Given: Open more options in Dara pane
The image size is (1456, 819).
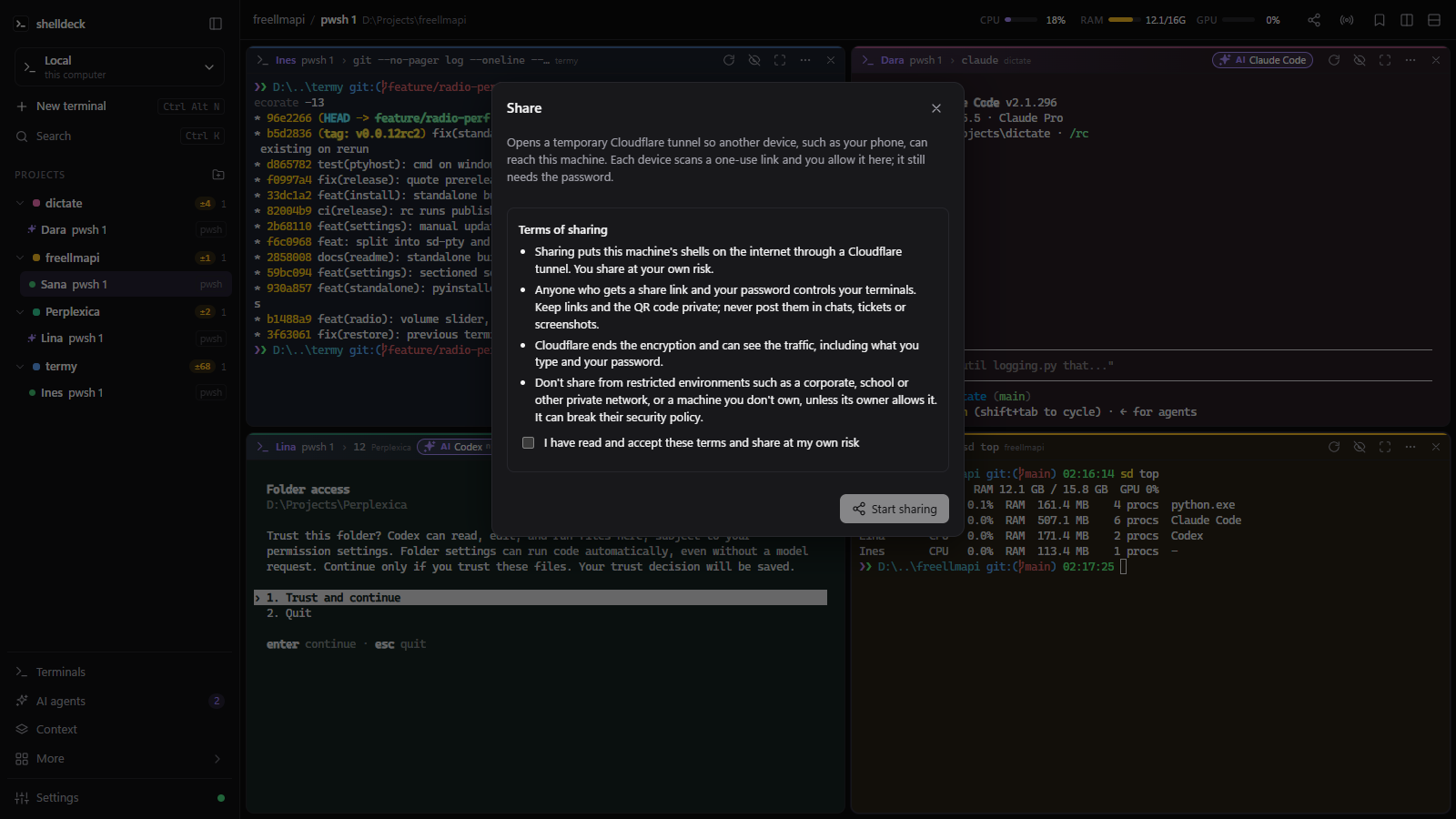Looking at the screenshot, I should pyautogui.click(x=1410, y=60).
